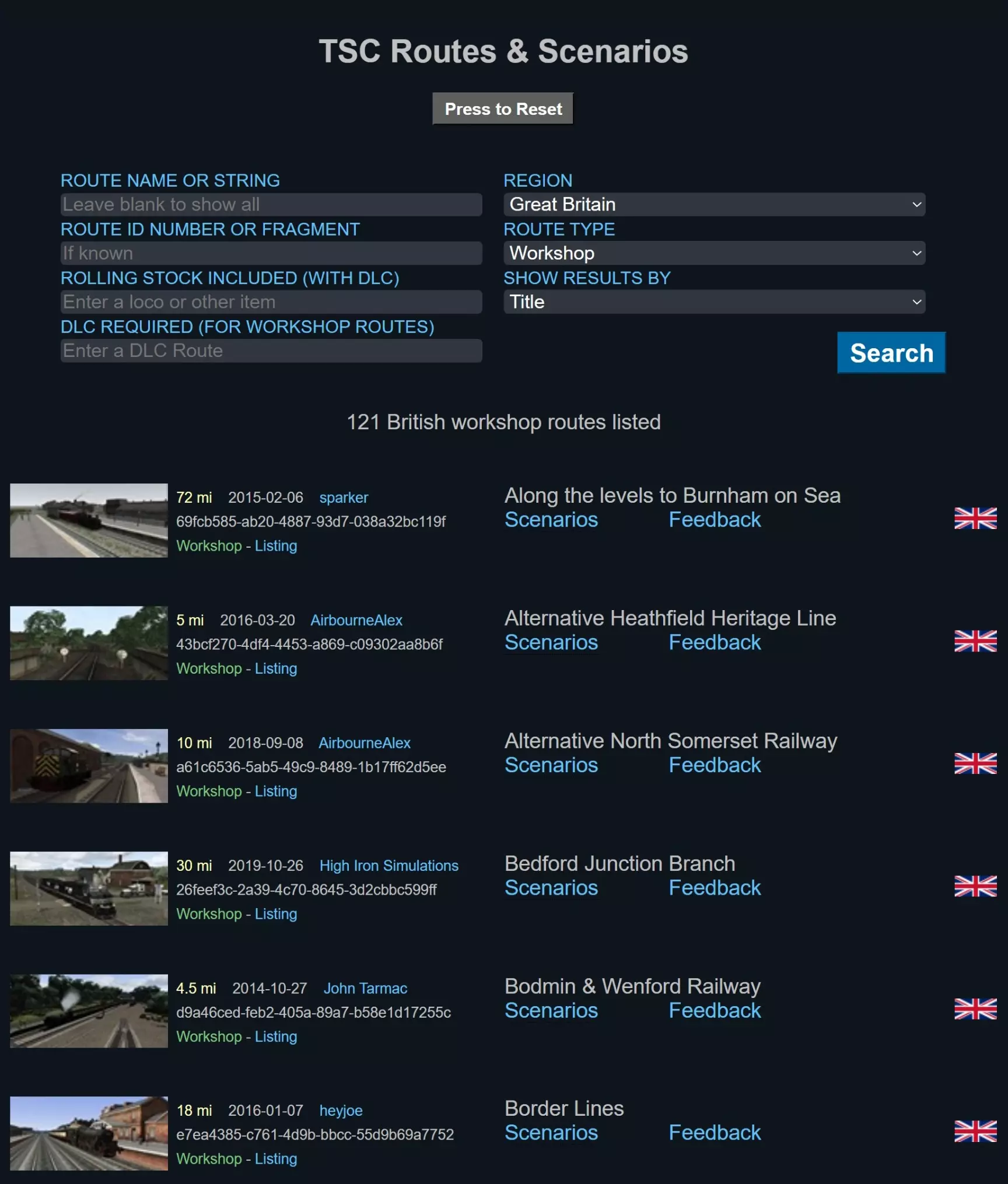The width and height of the screenshot is (1008, 1184).
Task: Open Feedback for Border Lines
Action: point(715,1133)
